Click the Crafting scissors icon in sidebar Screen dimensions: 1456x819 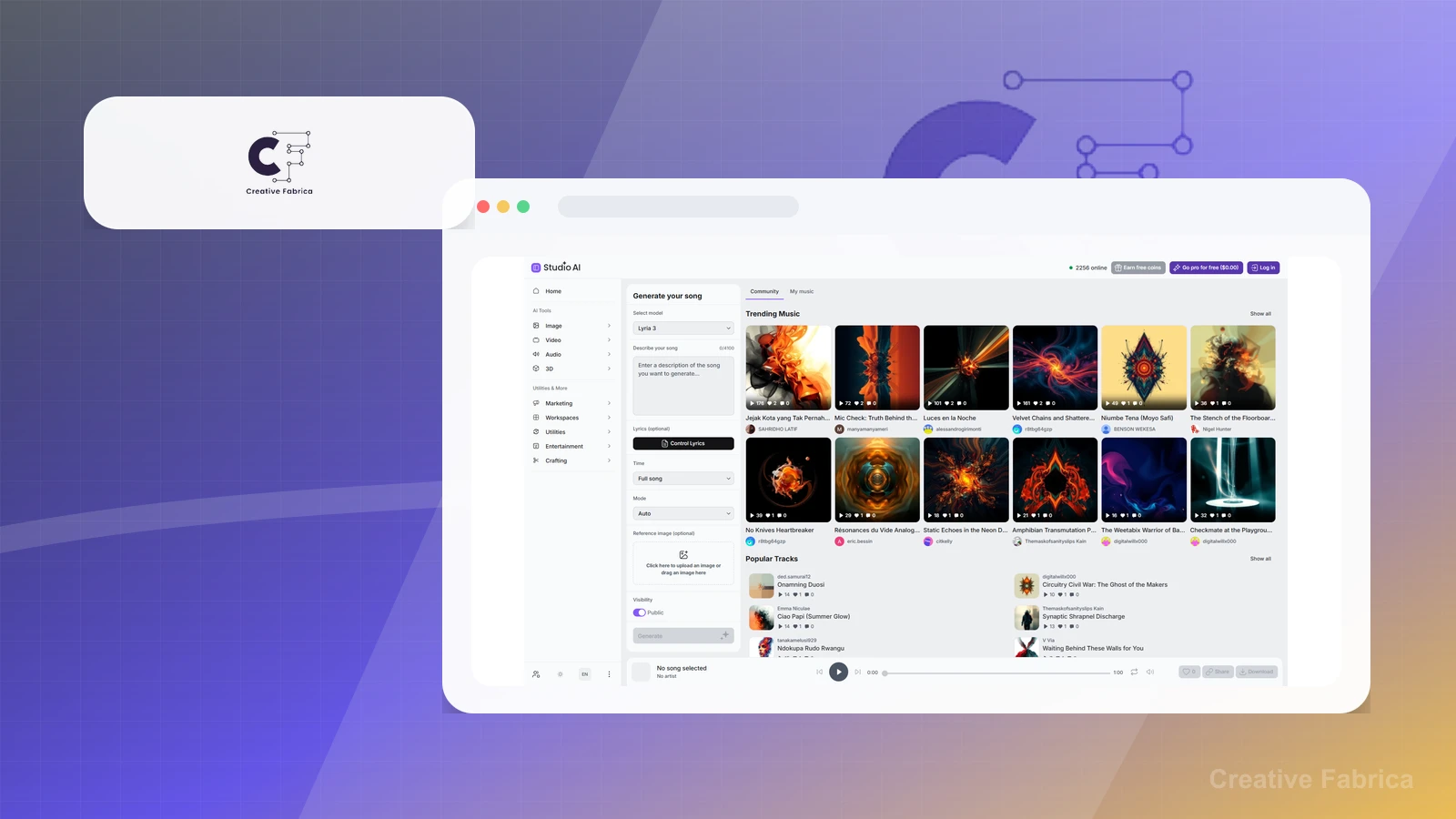(536, 460)
